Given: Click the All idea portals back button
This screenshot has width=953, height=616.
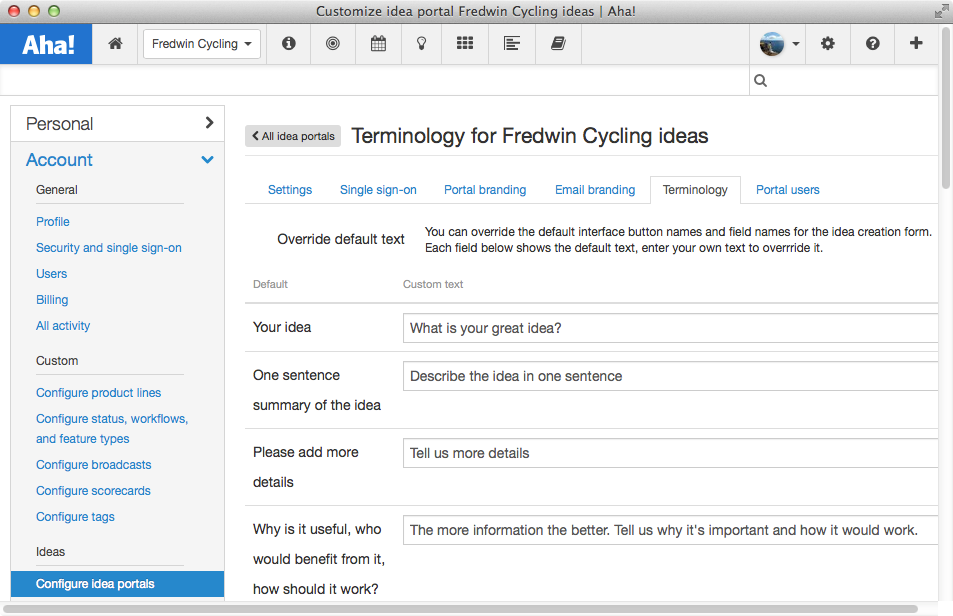Looking at the screenshot, I should tap(292, 136).
